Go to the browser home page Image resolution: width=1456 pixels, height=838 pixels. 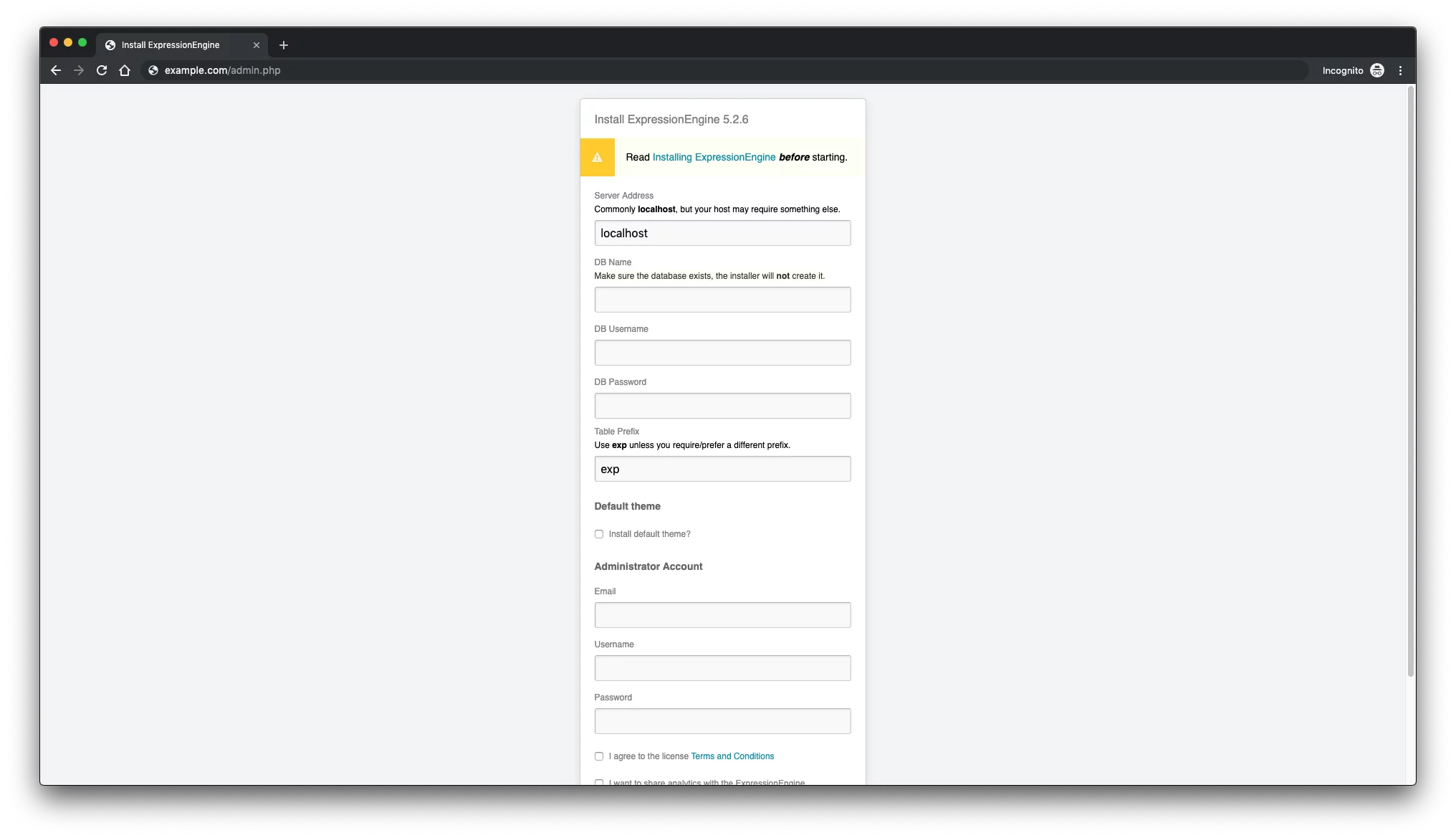tap(125, 70)
